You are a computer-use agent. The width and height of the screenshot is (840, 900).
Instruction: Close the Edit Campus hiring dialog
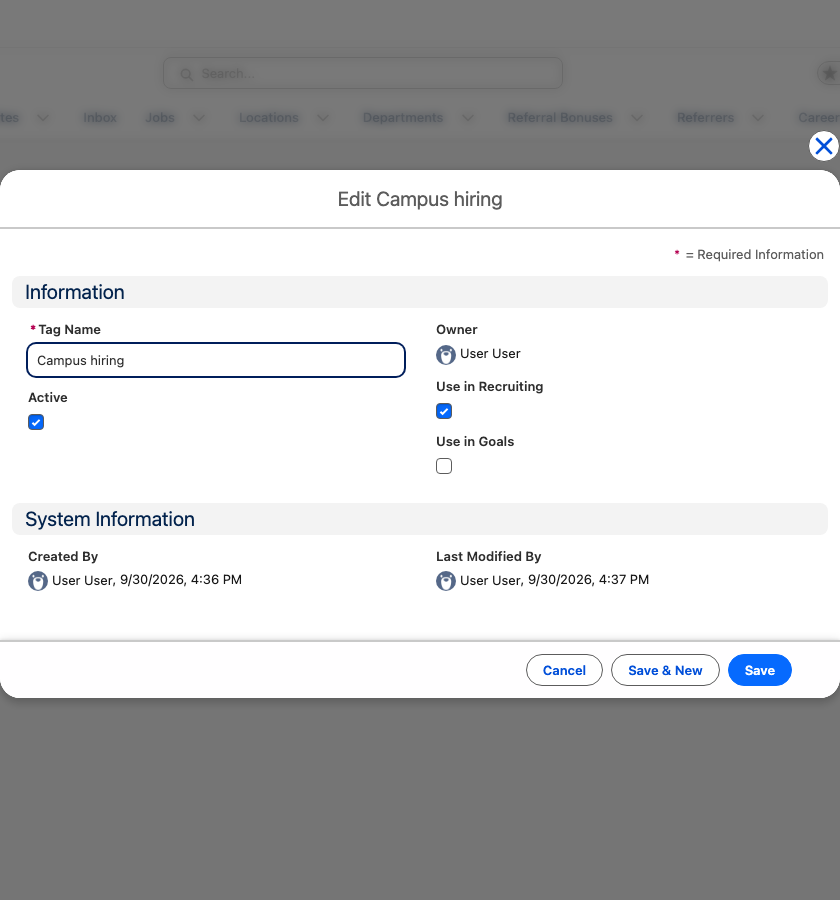pyautogui.click(x=823, y=146)
